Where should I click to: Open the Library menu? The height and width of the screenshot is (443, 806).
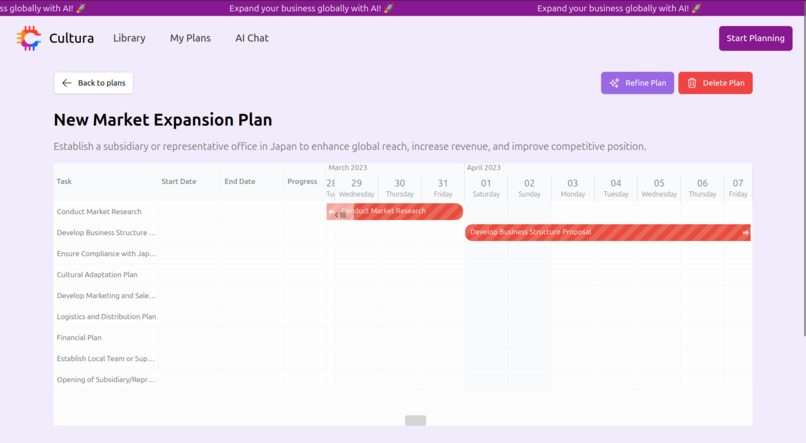click(x=129, y=38)
